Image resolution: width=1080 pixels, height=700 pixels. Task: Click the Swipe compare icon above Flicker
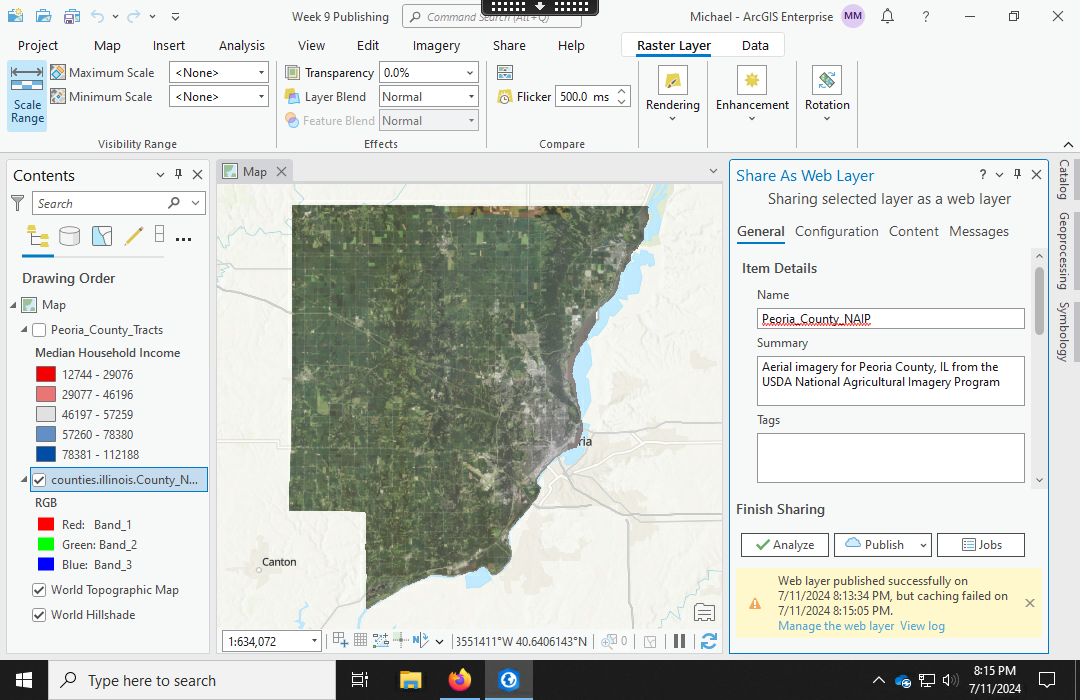pos(505,72)
